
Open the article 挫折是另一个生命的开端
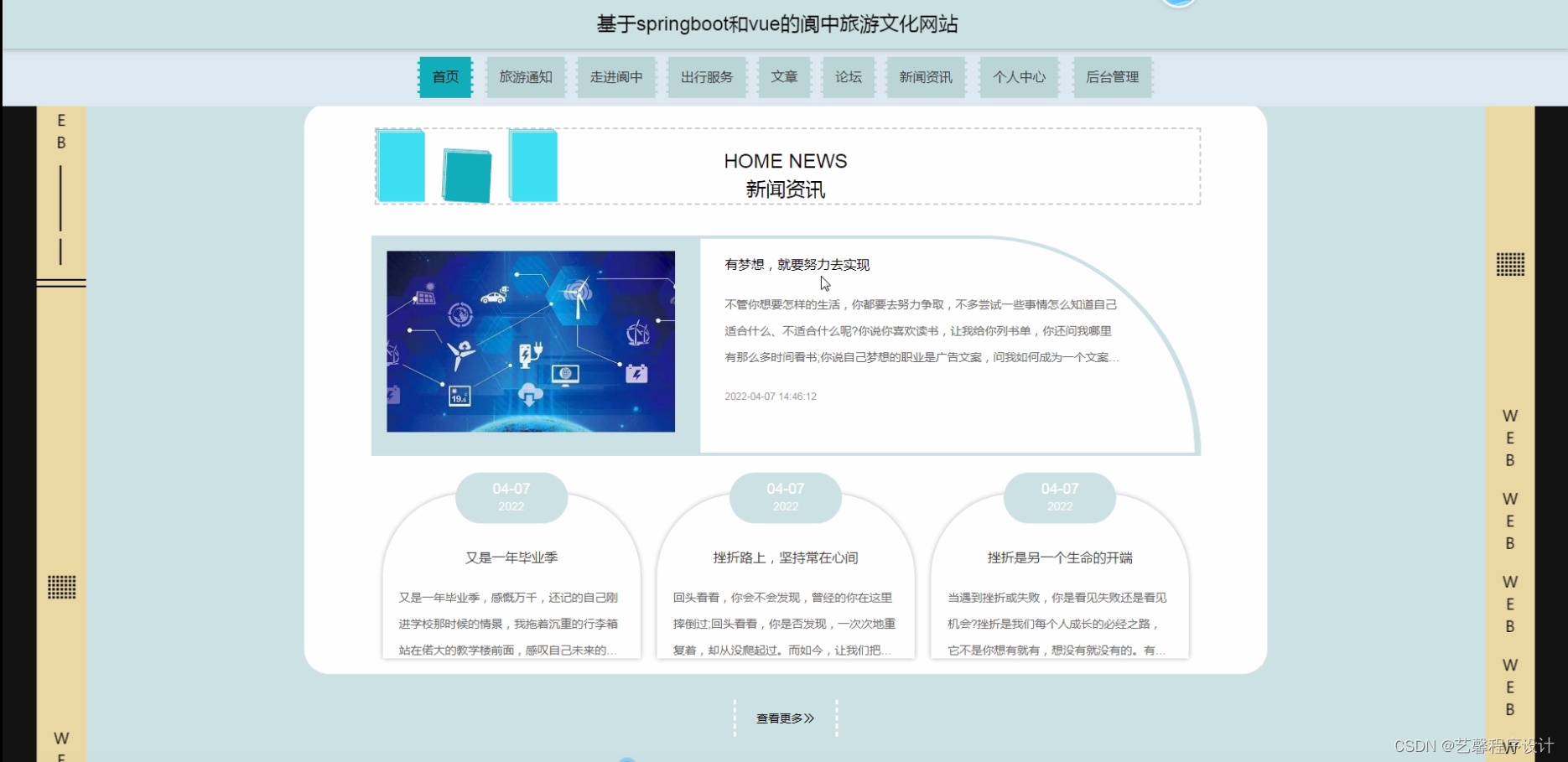[x=1059, y=556]
